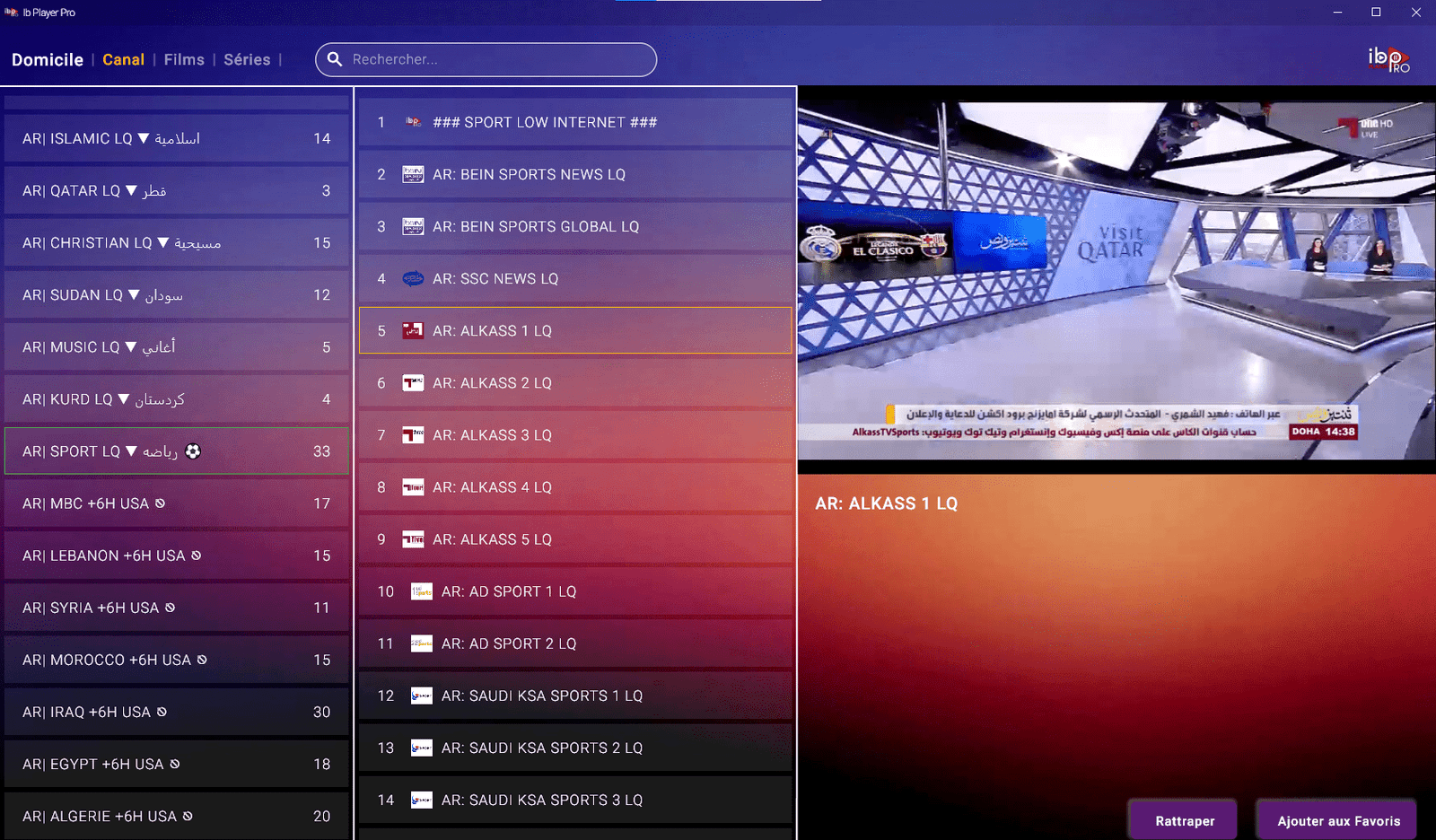
Task: Select the AR| MUSIC LQ category
Action: tap(177, 346)
